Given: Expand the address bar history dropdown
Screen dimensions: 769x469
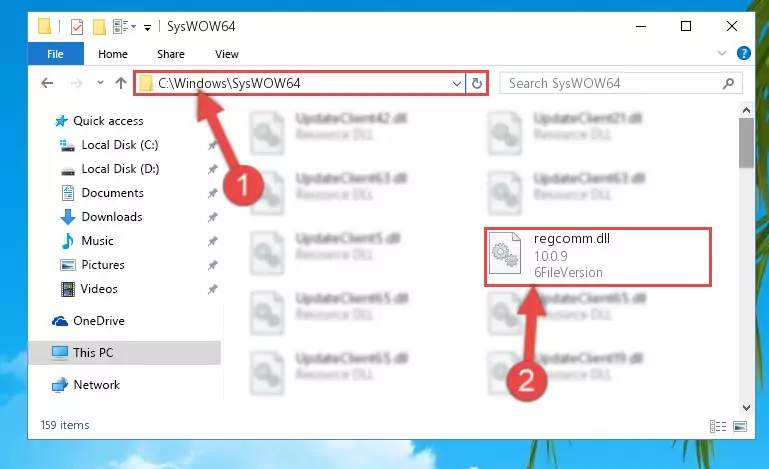Looking at the screenshot, I should [x=457, y=83].
